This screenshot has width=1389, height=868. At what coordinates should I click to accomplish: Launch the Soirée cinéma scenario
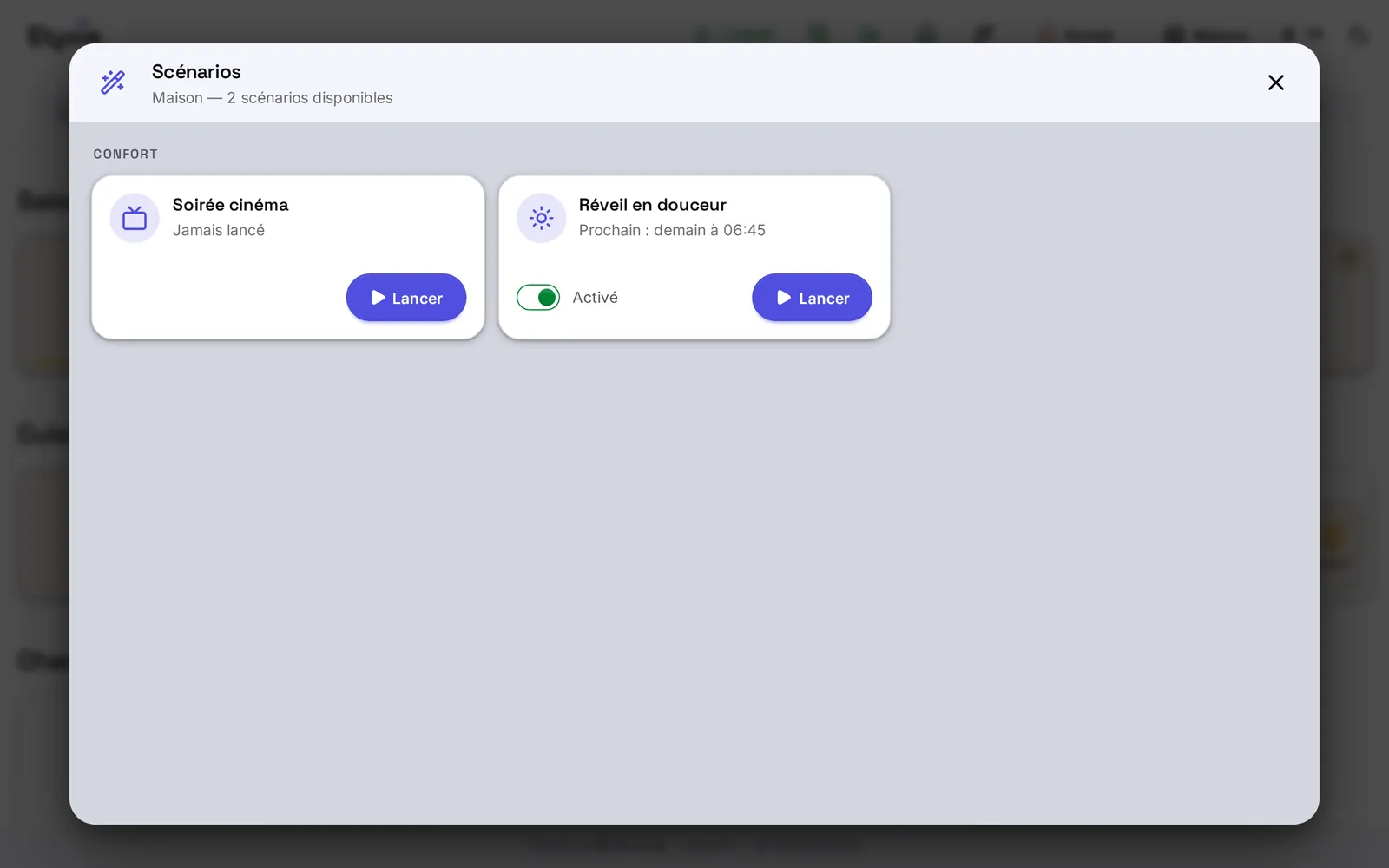(406, 298)
